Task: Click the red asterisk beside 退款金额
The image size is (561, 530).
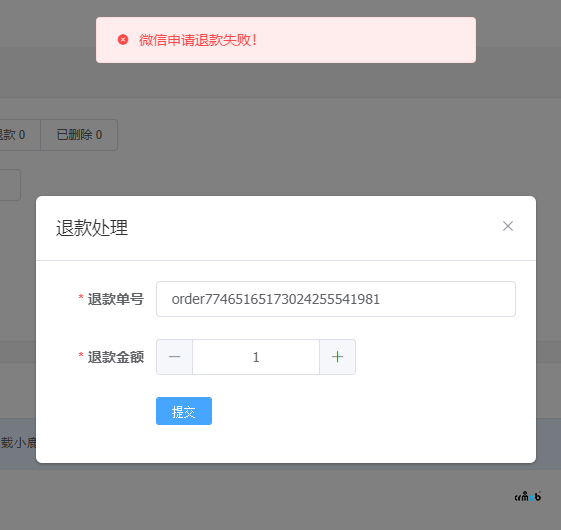Action: 81,355
